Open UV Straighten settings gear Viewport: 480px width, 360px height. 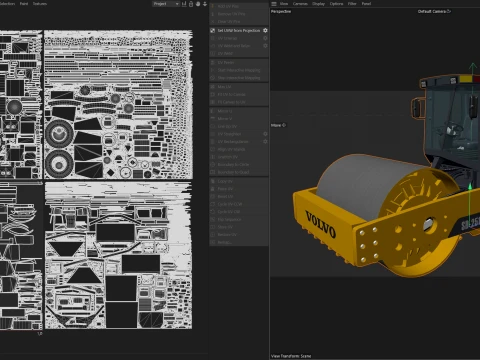(265, 134)
